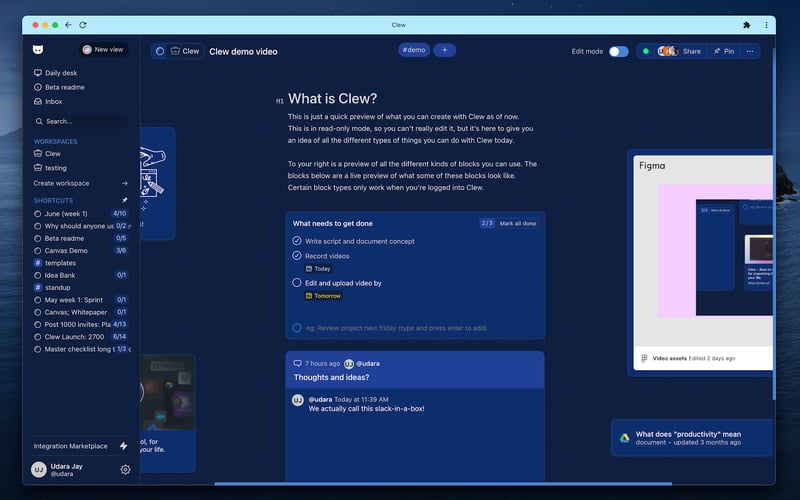Open the testing workspace
Image resolution: width=800 pixels, height=500 pixels.
pyautogui.click(x=50, y=168)
